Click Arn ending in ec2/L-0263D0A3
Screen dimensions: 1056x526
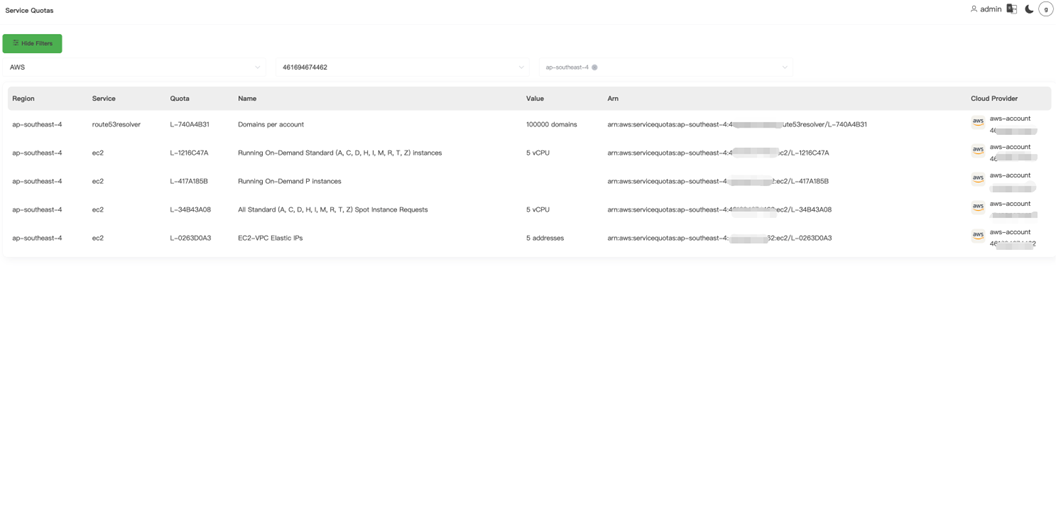tap(719, 238)
